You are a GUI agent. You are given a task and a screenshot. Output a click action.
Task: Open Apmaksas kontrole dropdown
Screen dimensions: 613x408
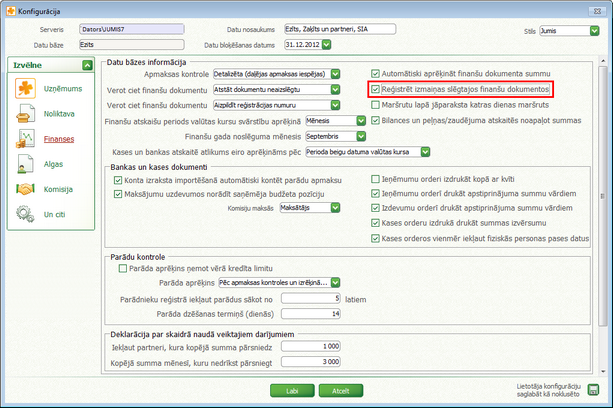pos(335,74)
